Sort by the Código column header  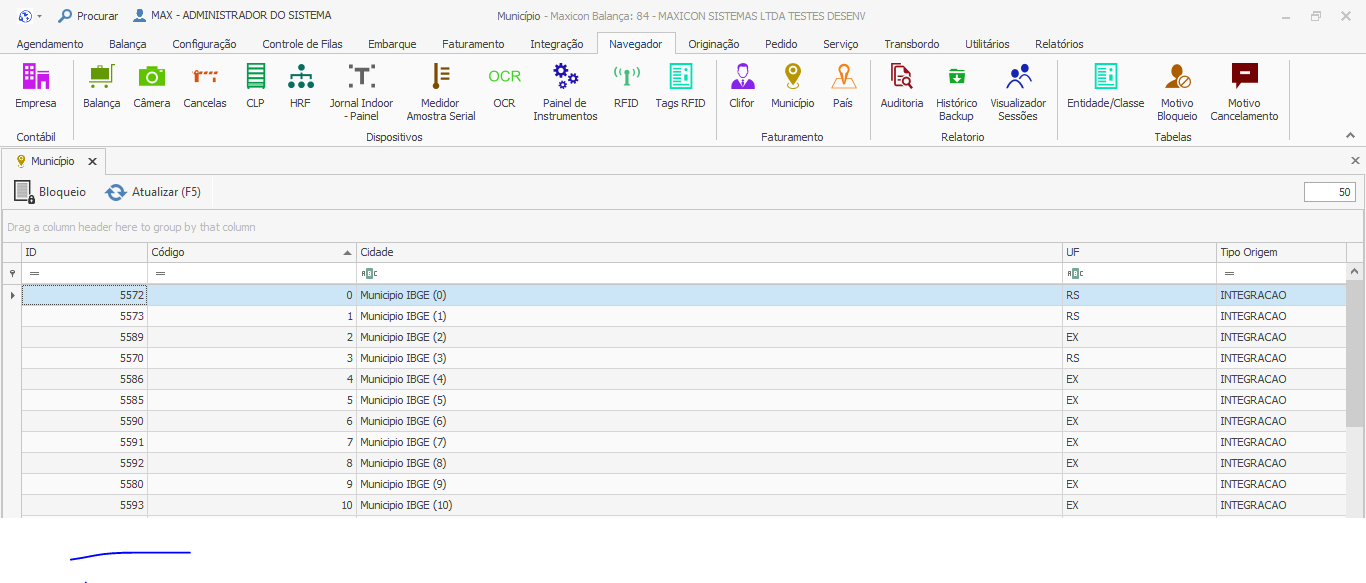pyautogui.click(x=252, y=252)
